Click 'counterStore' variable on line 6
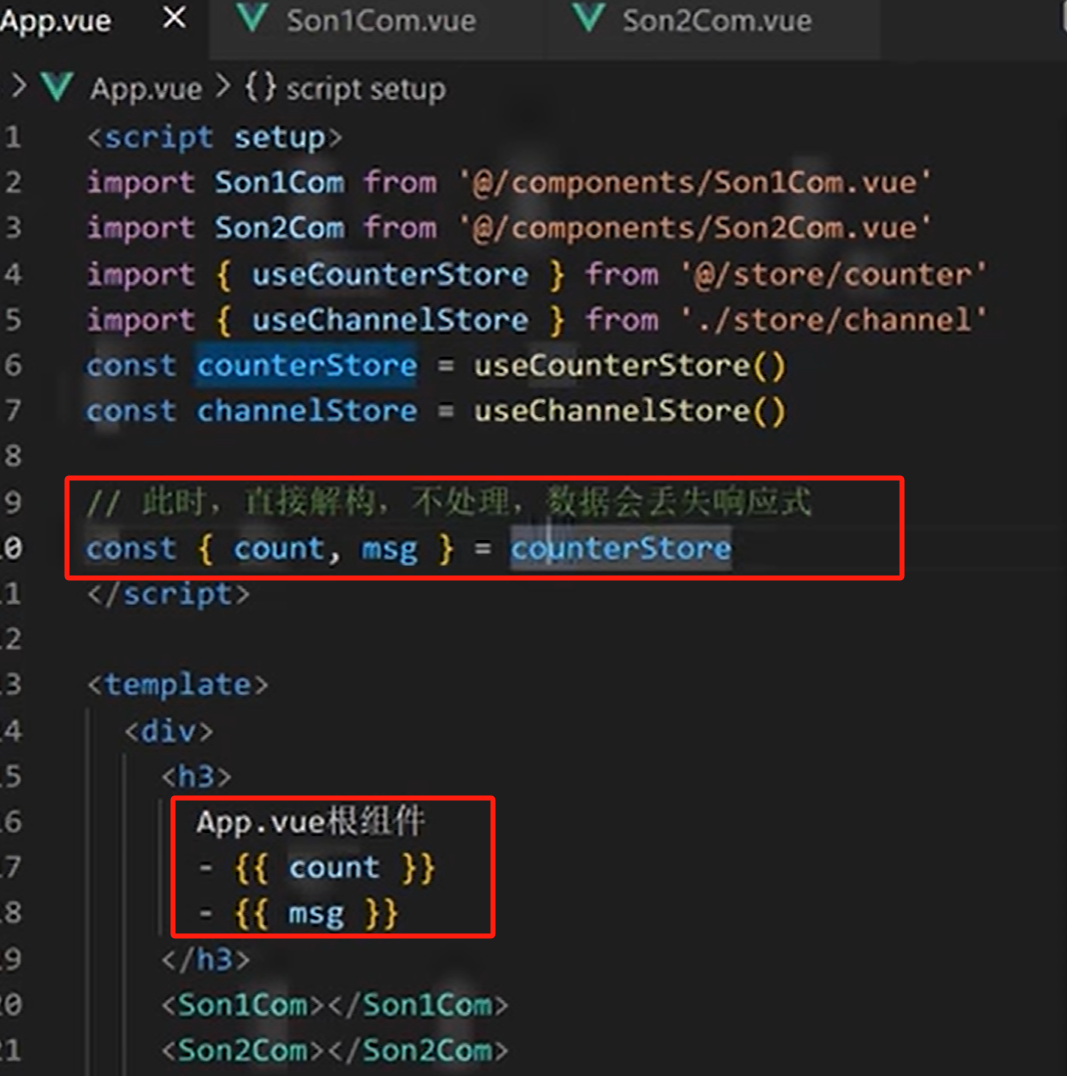The image size is (1067, 1076). tap(307, 365)
